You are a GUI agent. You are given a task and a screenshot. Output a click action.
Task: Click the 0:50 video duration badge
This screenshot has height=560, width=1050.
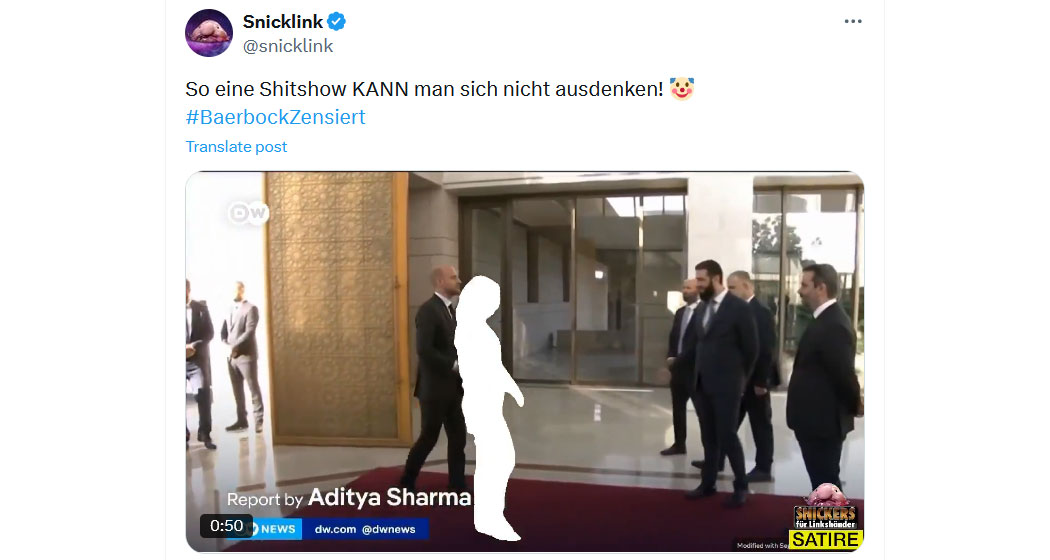coord(226,526)
